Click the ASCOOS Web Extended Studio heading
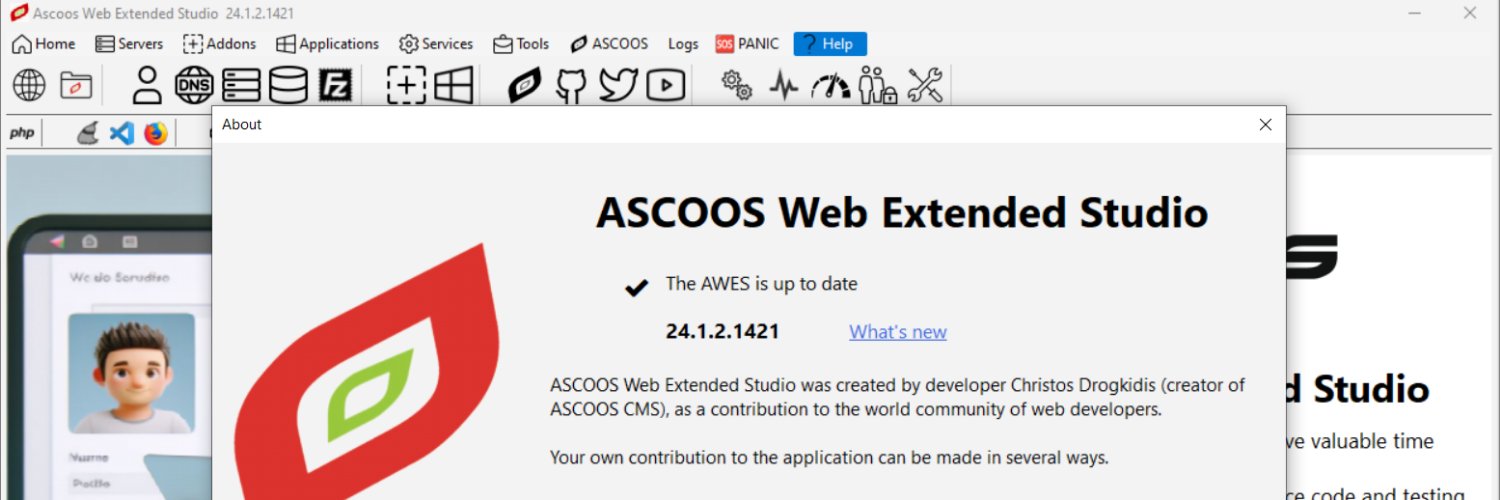Screen dimensions: 1500x500 coord(902,213)
